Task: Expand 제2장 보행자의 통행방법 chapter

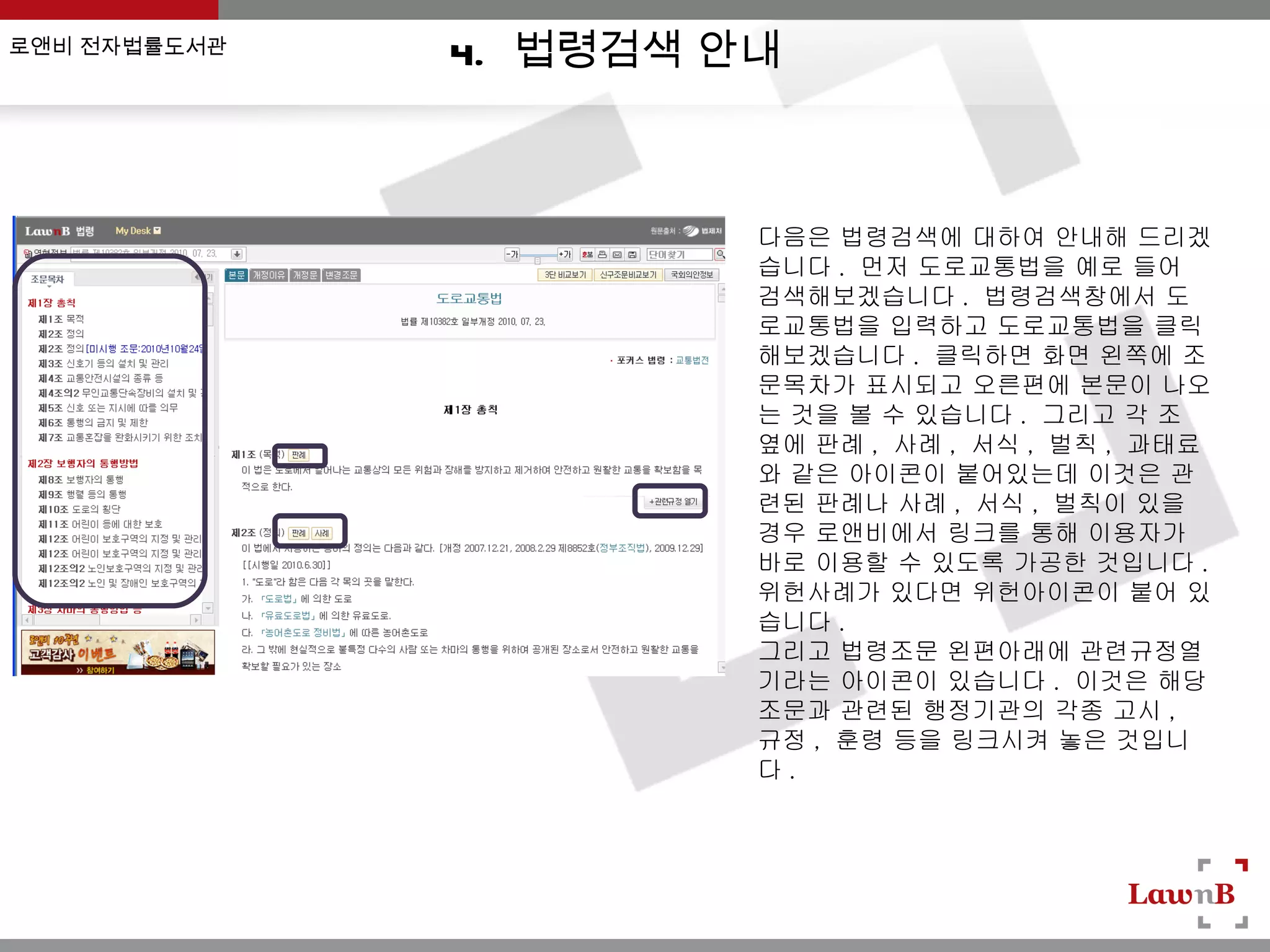Action: click(x=83, y=464)
